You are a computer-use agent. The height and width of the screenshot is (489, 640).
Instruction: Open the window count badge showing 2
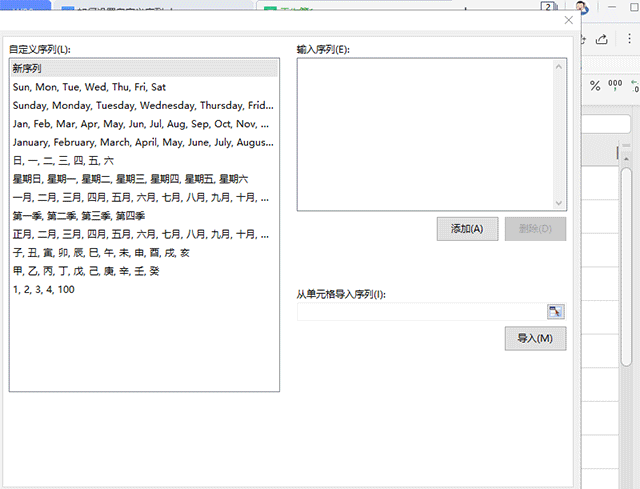click(x=547, y=8)
